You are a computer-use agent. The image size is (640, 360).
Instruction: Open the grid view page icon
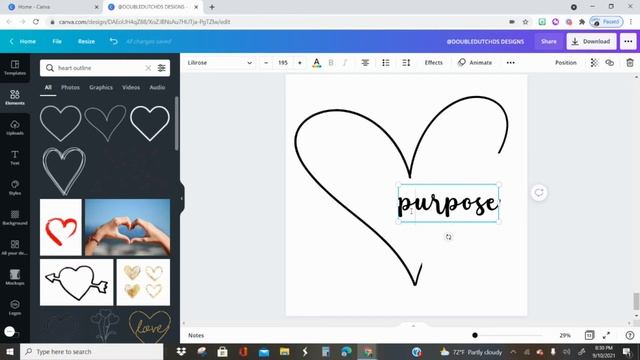(589, 335)
